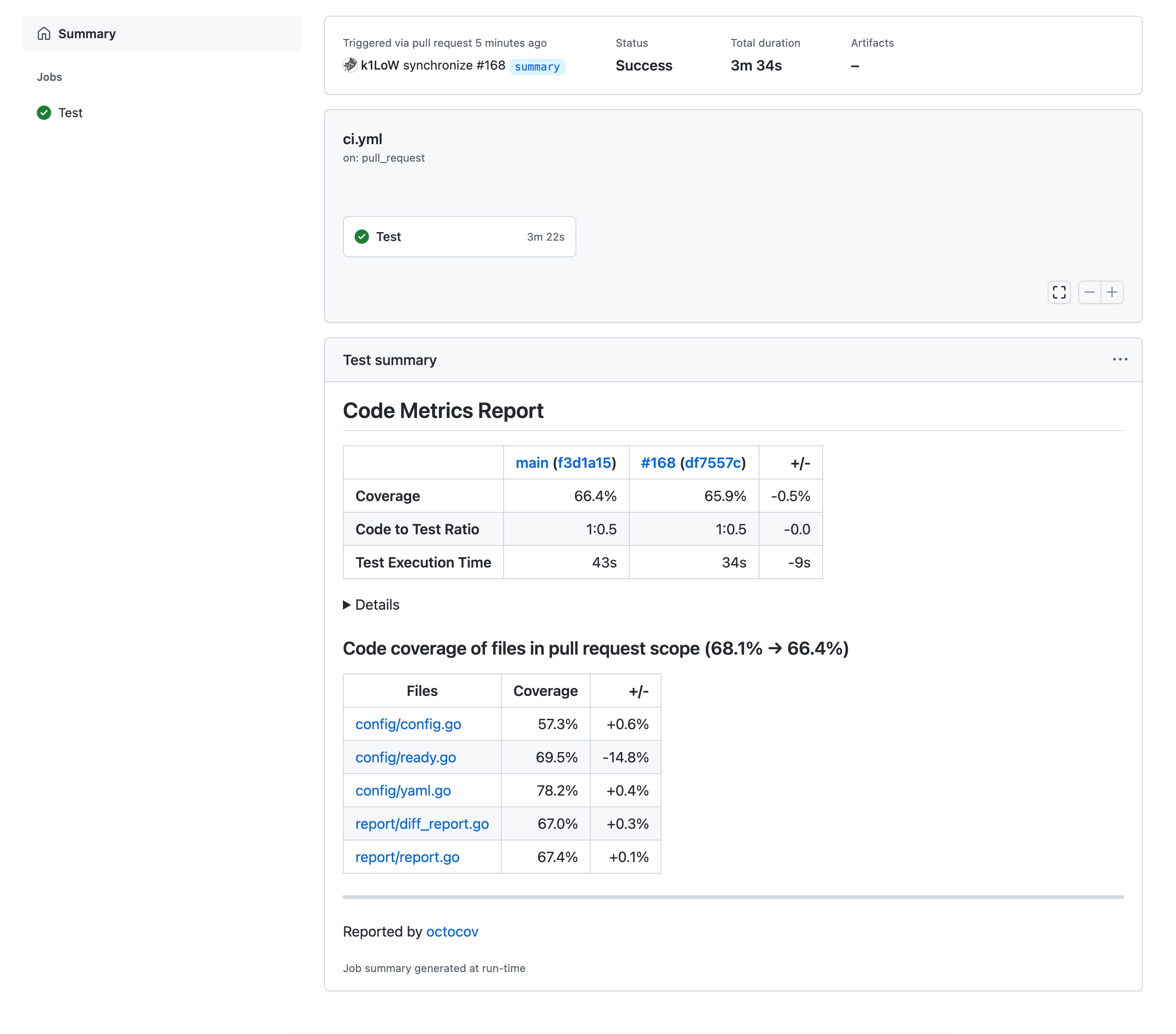Click the k1LoW avatar icon
Viewport: 1176px width, 1034px height.
coord(350,65)
